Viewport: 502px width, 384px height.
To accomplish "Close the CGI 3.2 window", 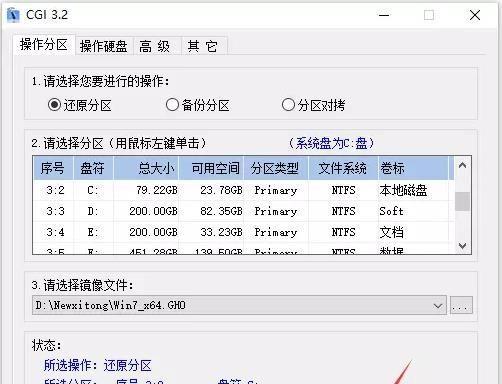I will click(475, 15).
